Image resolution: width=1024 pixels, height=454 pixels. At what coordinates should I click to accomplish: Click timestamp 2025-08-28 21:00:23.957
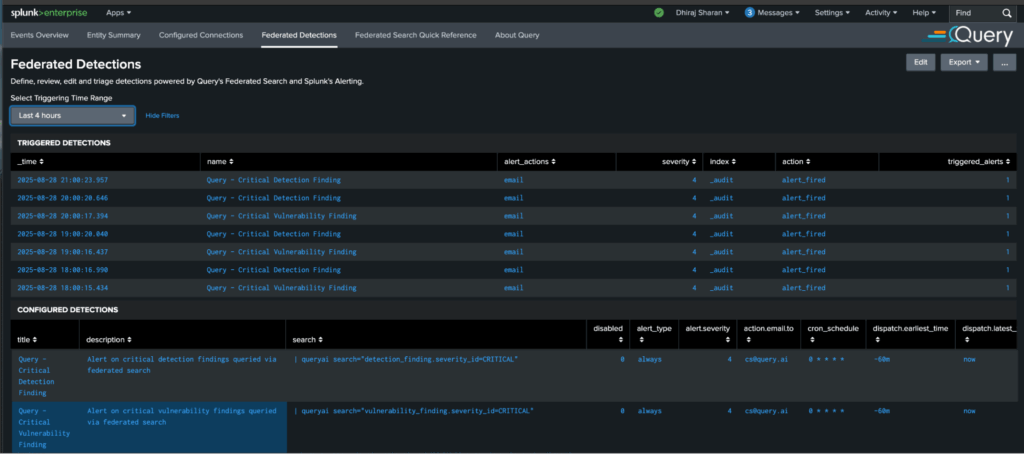point(63,180)
